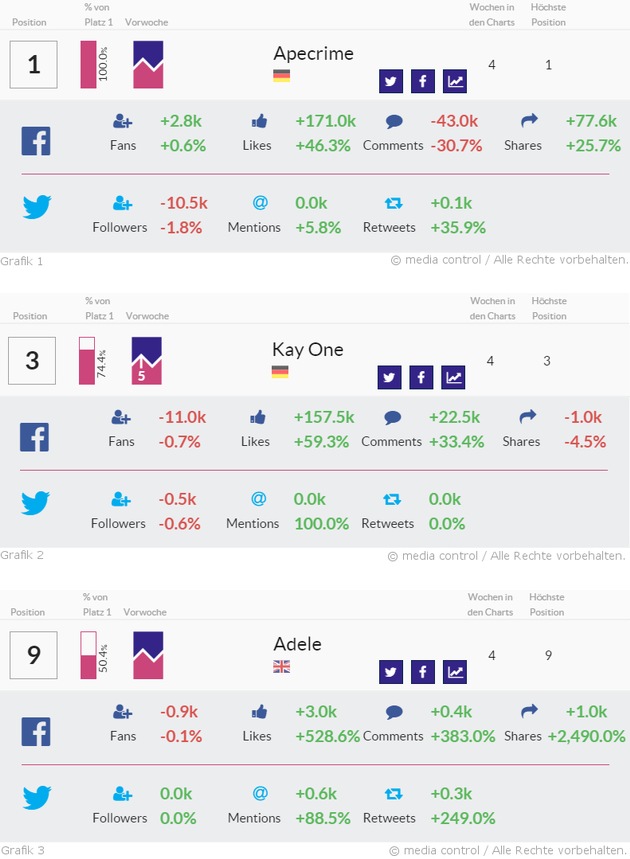Open Adele's Twitter icon button
The image size is (630, 859).
391,672
